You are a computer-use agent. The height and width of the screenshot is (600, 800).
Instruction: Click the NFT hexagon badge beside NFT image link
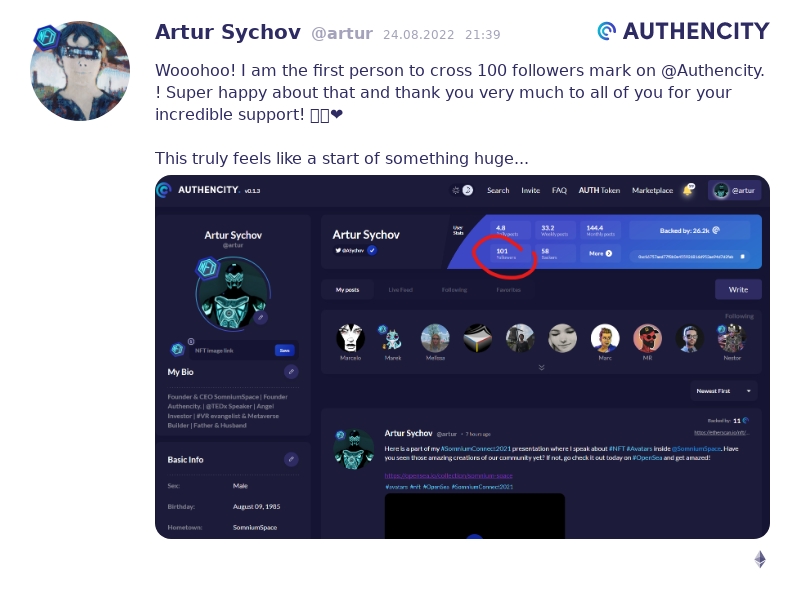coord(178,349)
